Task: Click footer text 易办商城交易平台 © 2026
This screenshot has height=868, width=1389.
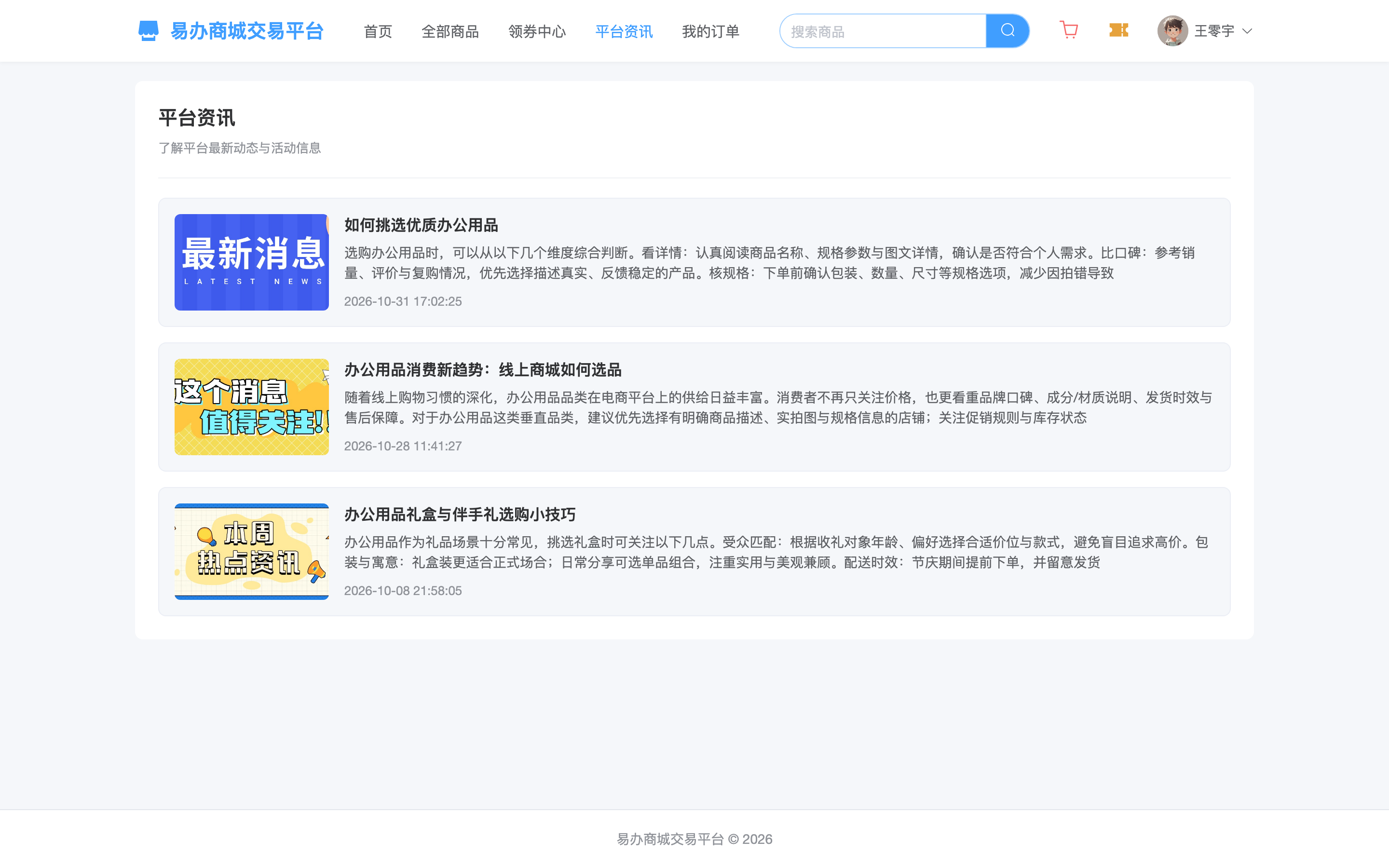Action: click(x=694, y=839)
